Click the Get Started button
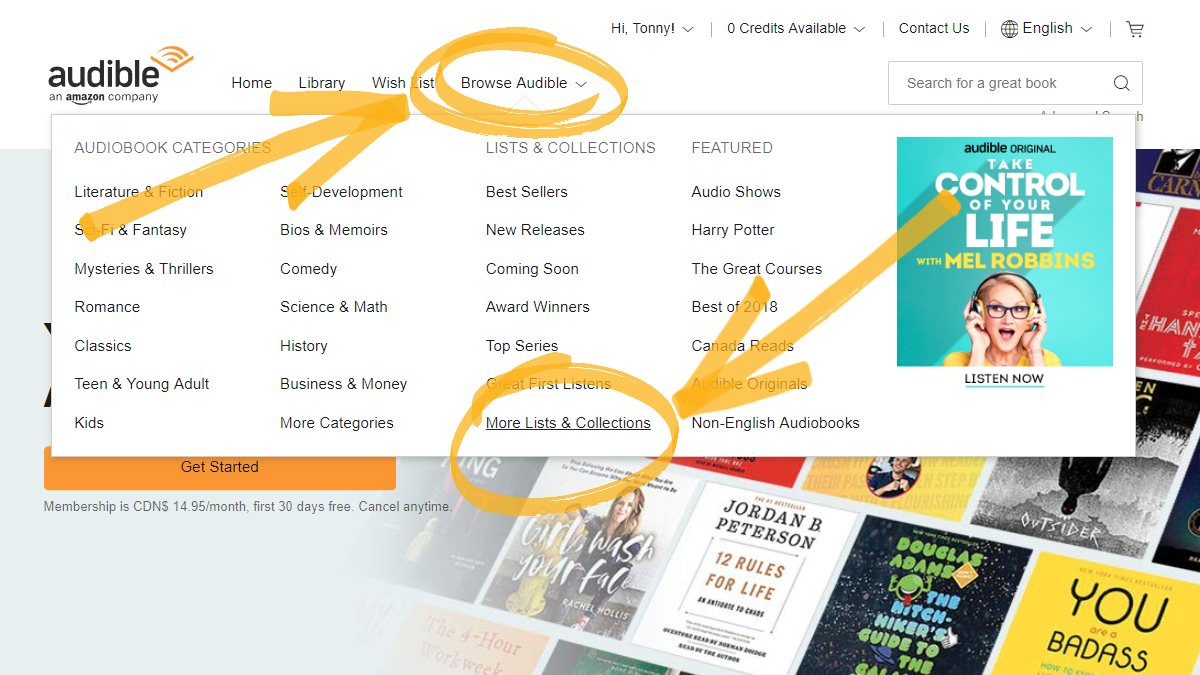Image resolution: width=1200 pixels, height=675 pixels. click(219, 467)
